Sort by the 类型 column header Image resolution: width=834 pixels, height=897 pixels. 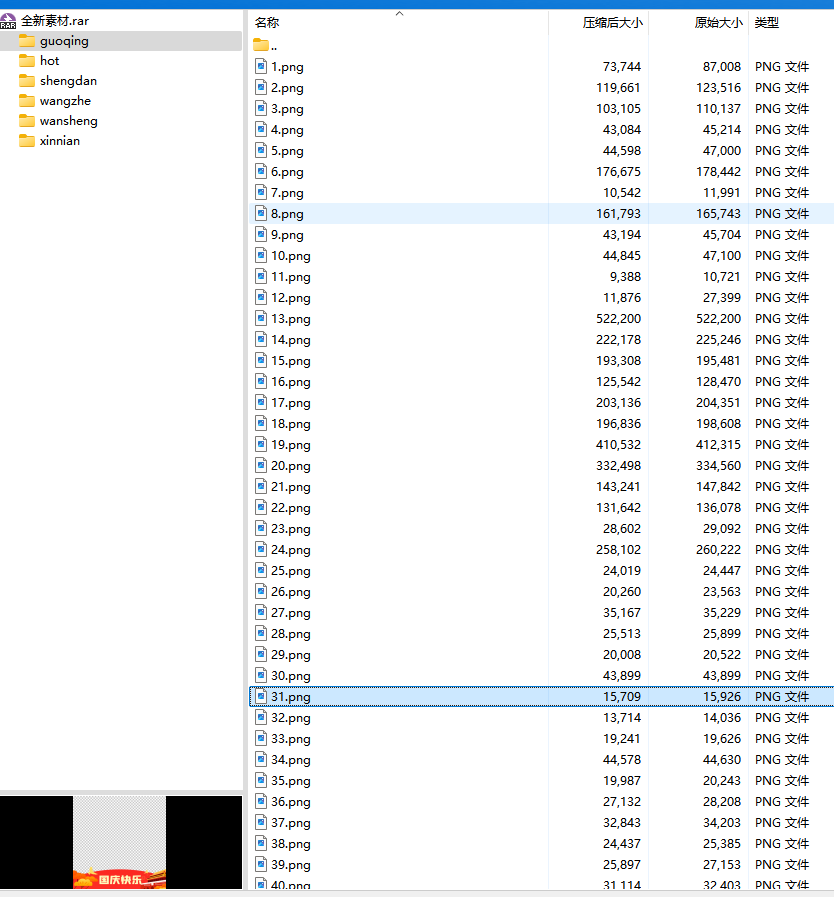tap(767, 23)
